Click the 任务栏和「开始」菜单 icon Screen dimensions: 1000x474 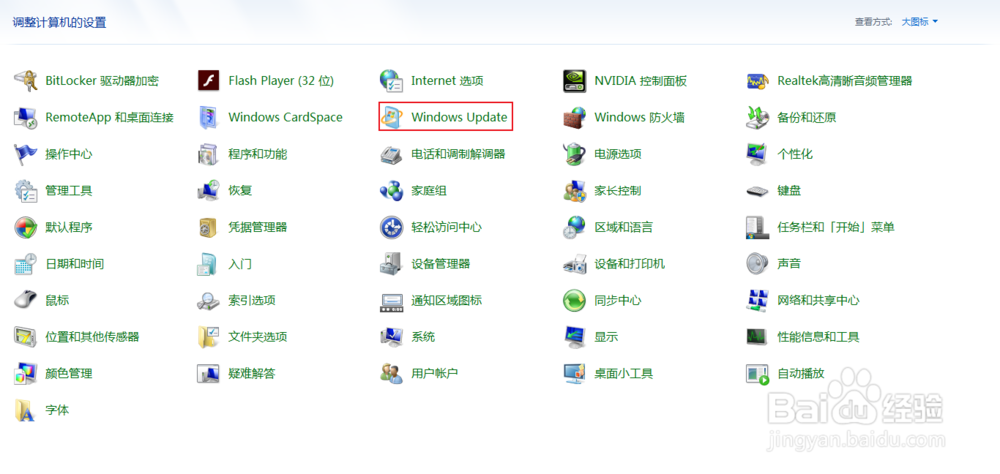point(757,227)
